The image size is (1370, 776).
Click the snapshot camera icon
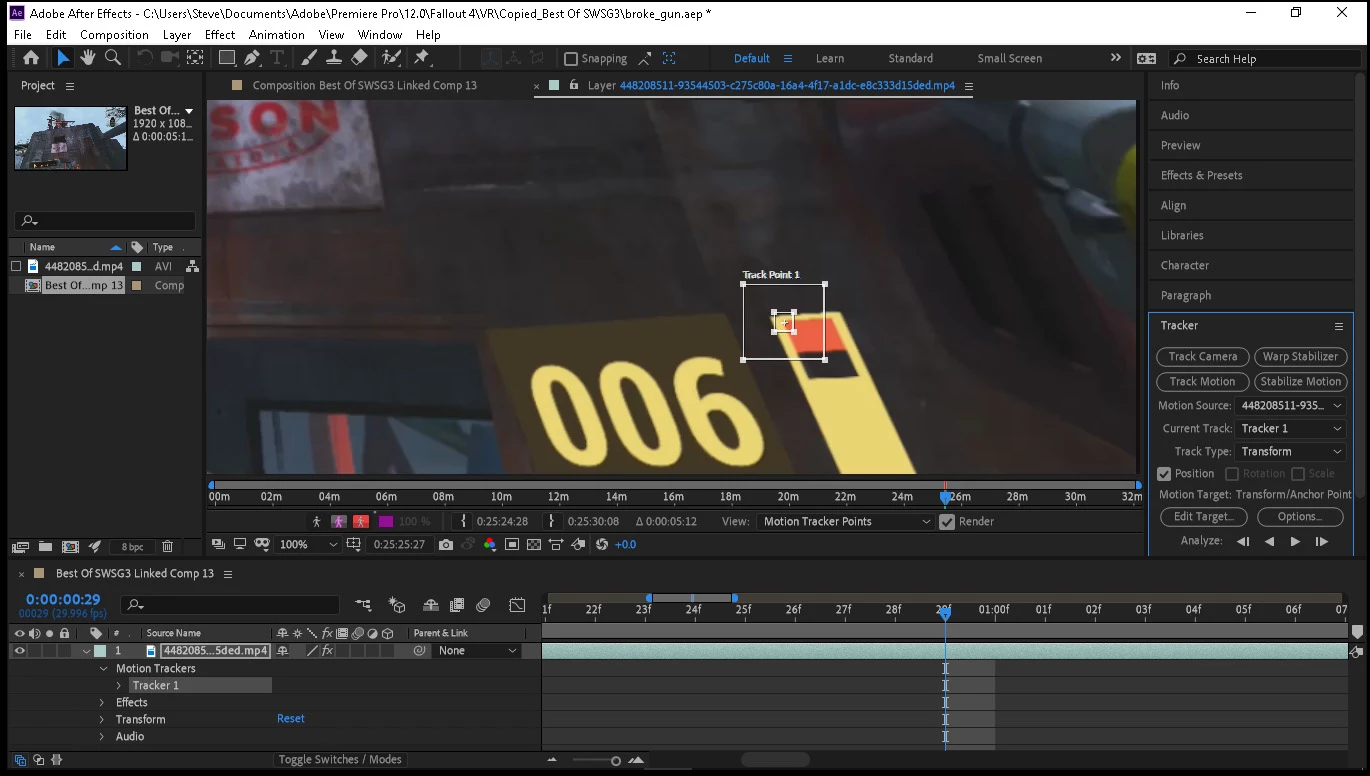point(446,544)
